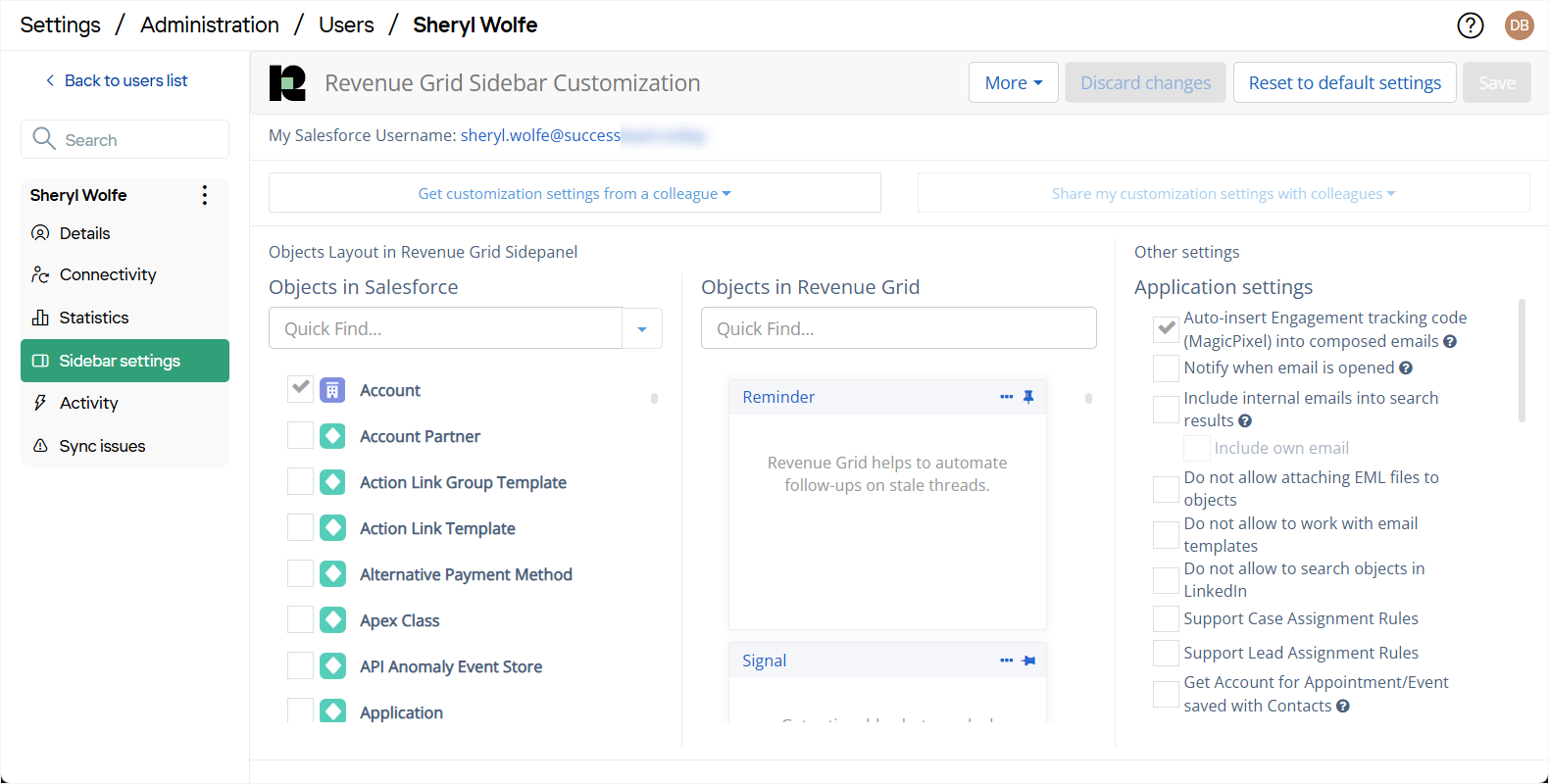Enable Notify when email is opened
Screen dimensions: 1549x784
click(x=1166, y=368)
